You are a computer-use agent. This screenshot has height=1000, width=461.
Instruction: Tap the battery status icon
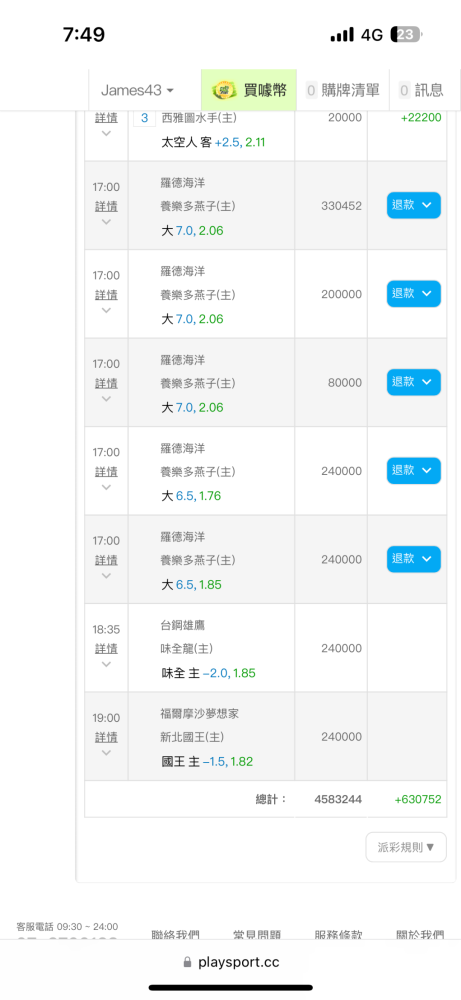pos(406,34)
